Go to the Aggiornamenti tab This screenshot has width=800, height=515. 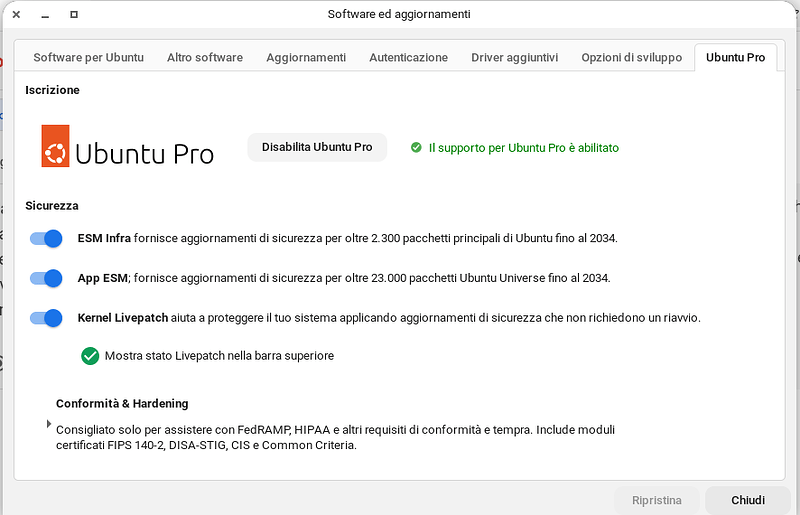pyautogui.click(x=306, y=58)
